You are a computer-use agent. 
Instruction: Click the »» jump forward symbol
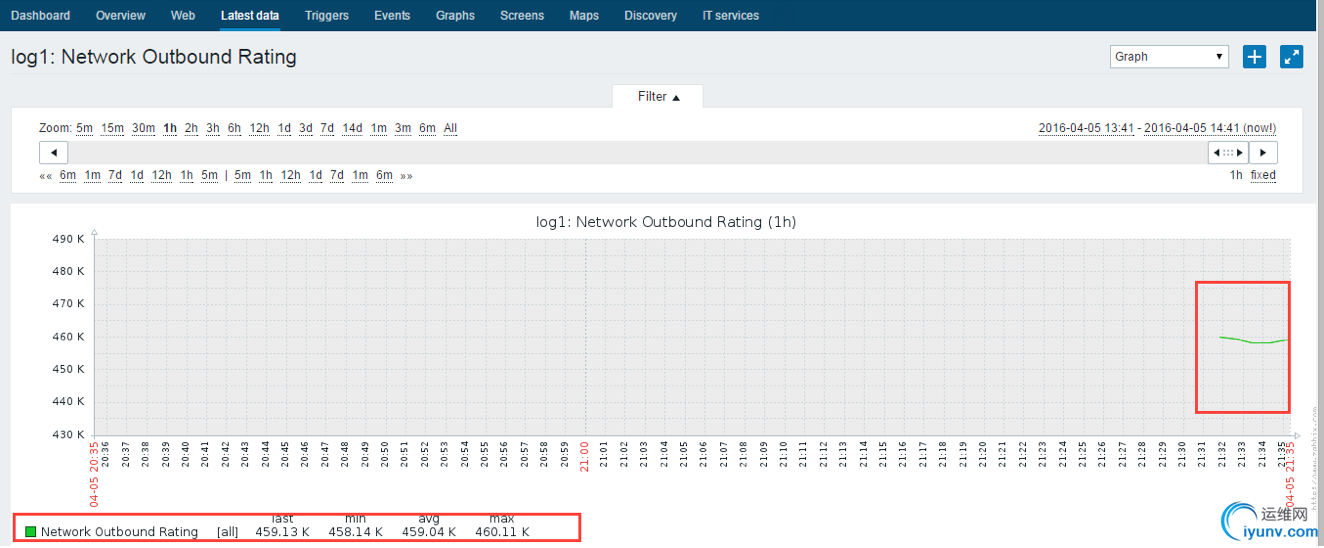pos(406,175)
